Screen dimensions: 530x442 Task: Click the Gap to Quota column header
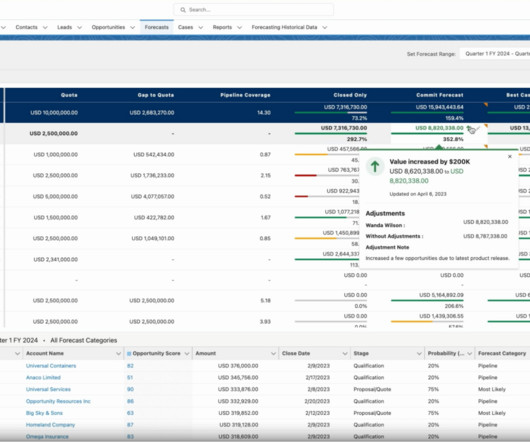click(x=155, y=95)
